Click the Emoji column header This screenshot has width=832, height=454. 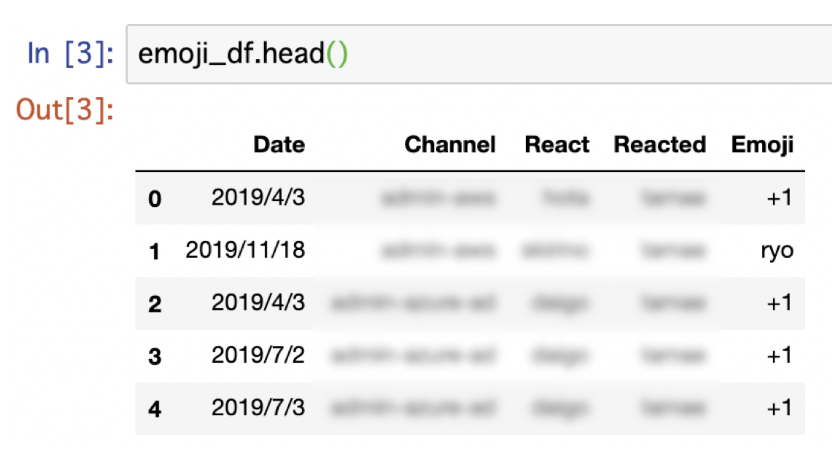(x=762, y=144)
